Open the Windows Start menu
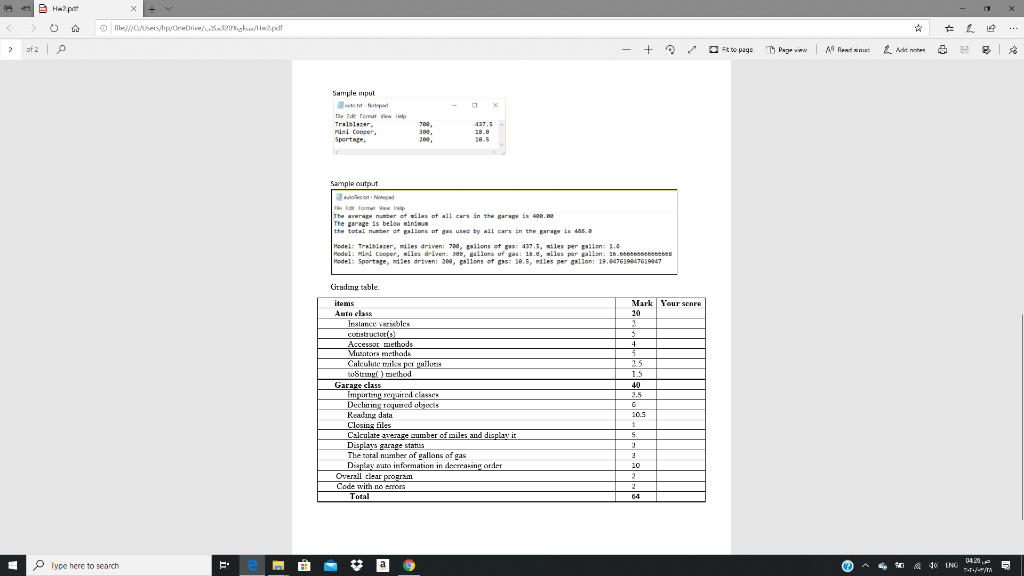 click(12, 566)
